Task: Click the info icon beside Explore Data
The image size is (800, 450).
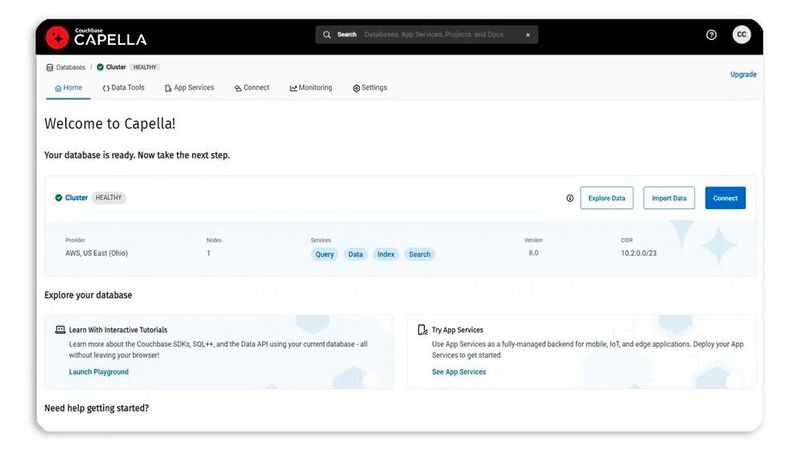Action: 570,198
